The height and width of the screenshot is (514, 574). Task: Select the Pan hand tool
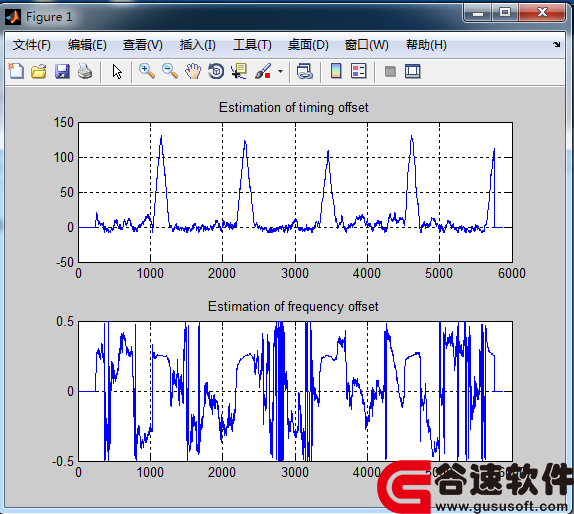click(193, 71)
